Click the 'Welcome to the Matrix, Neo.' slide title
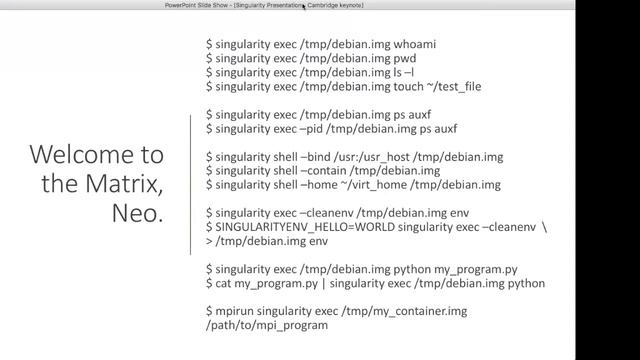640x360 pixels. click(x=96, y=184)
